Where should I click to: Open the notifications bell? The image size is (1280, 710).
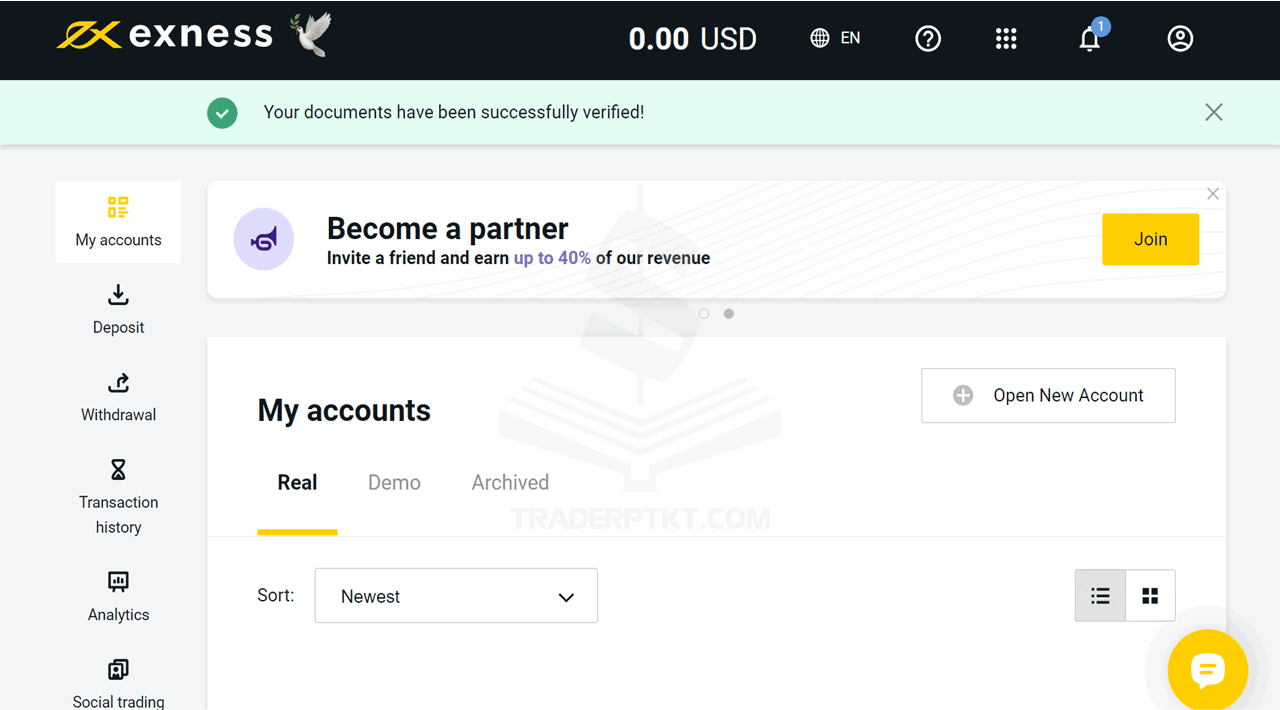click(x=1090, y=39)
